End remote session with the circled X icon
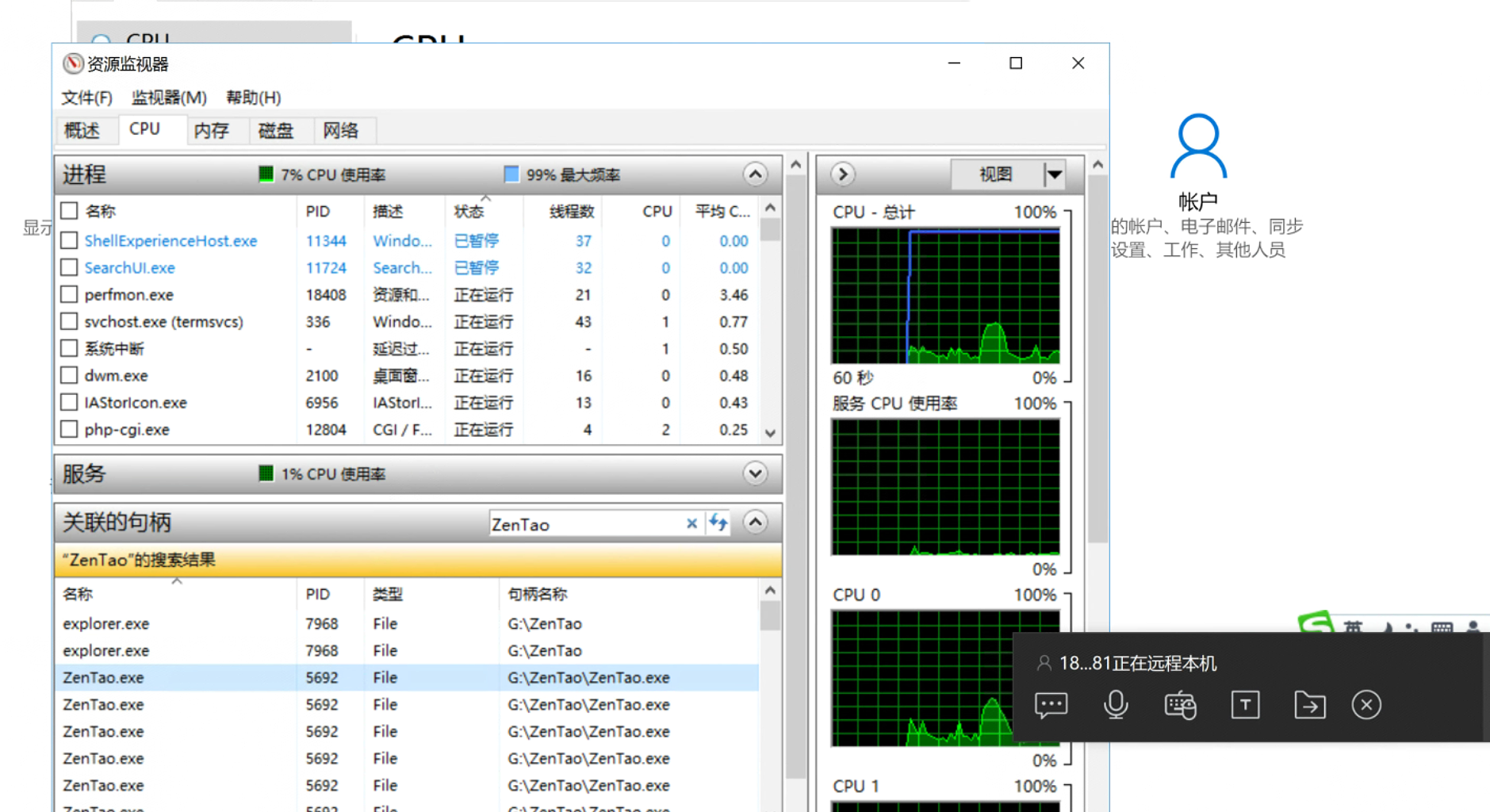1490x812 pixels. click(x=1366, y=705)
